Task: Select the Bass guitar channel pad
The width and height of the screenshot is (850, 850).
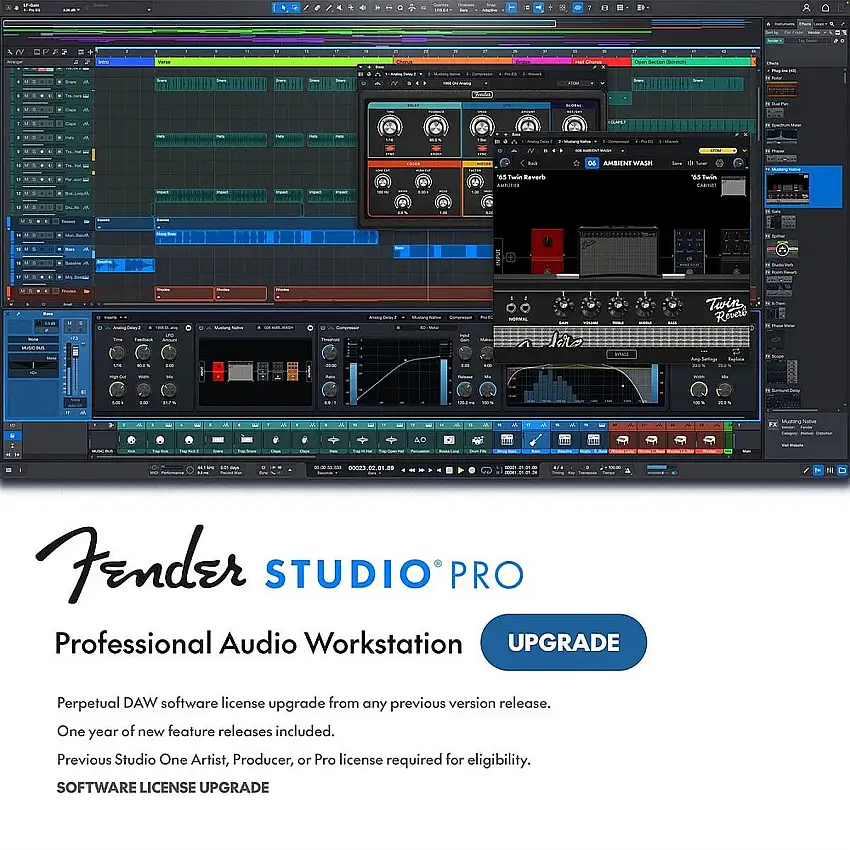Action: tap(535, 440)
